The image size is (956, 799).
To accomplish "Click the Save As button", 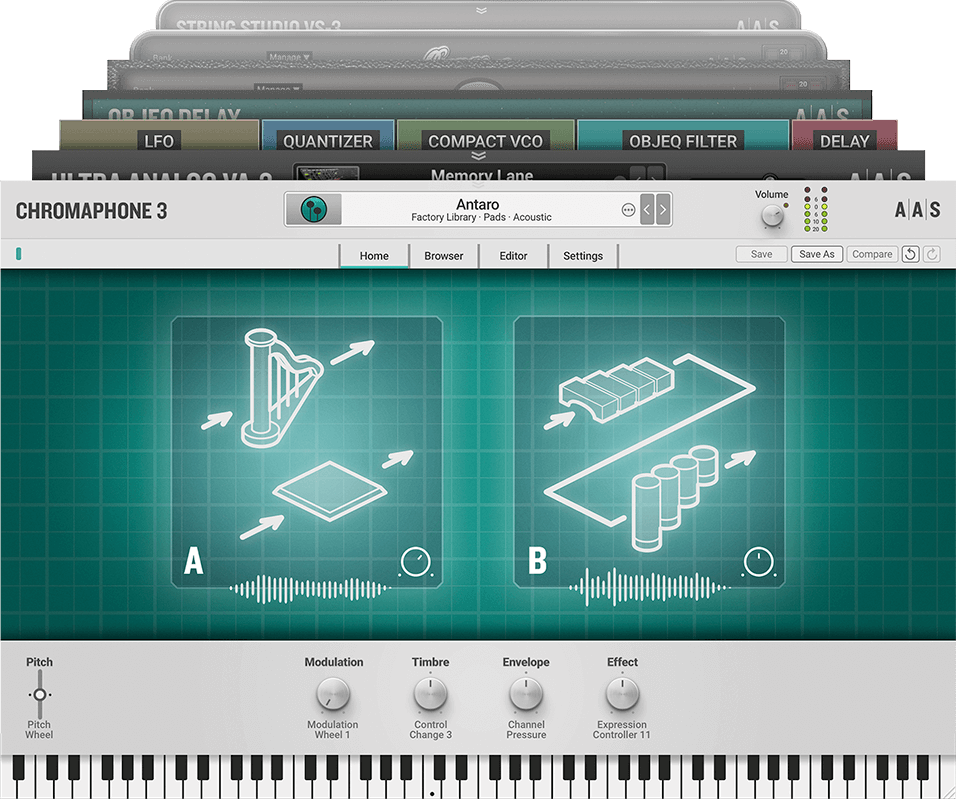I will (816, 255).
